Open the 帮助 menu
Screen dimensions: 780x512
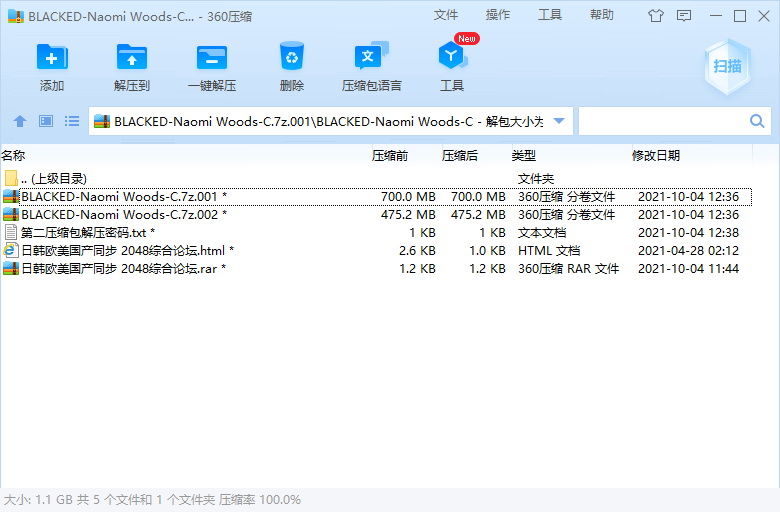click(602, 15)
